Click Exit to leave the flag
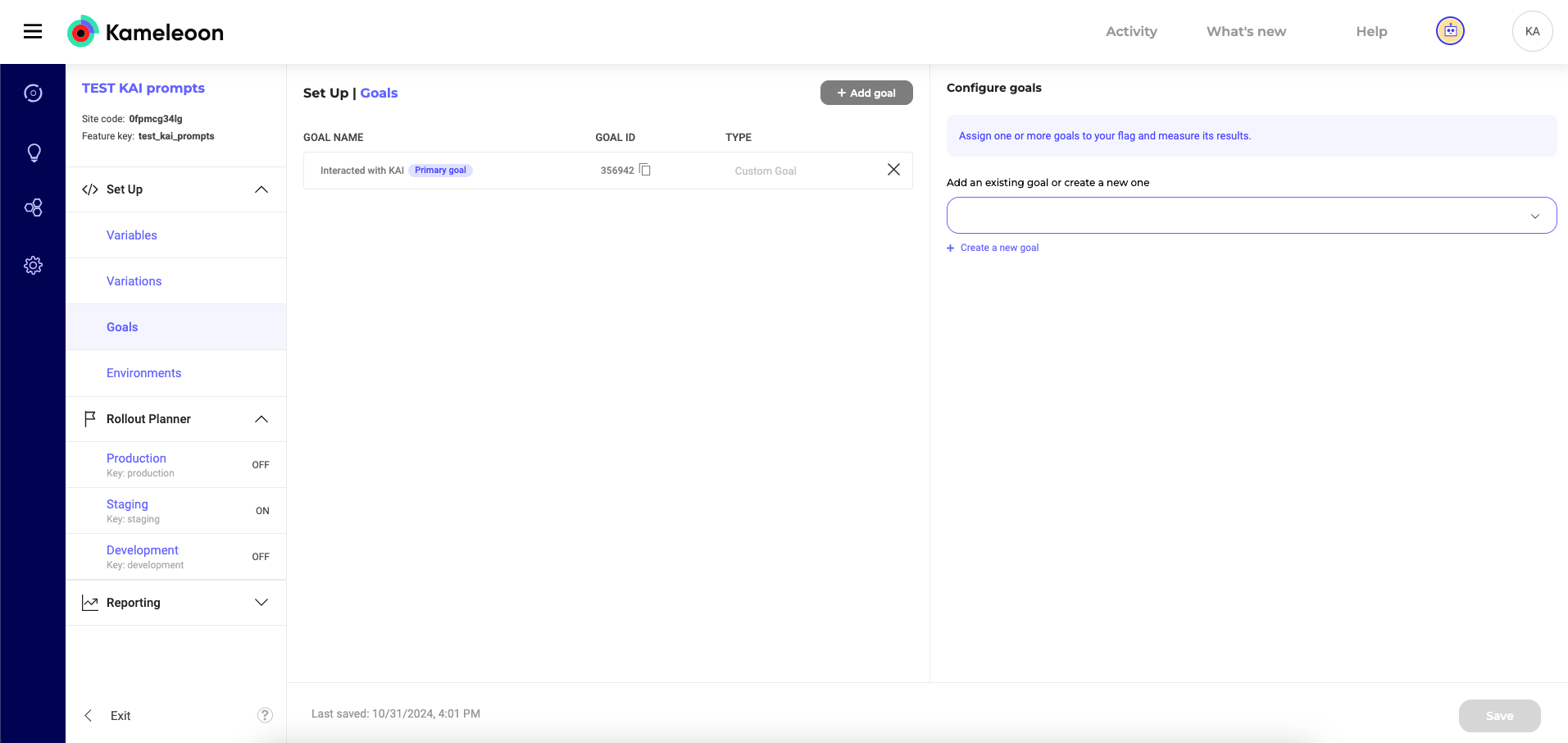This screenshot has width=1568, height=743. pyautogui.click(x=120, y=716)
